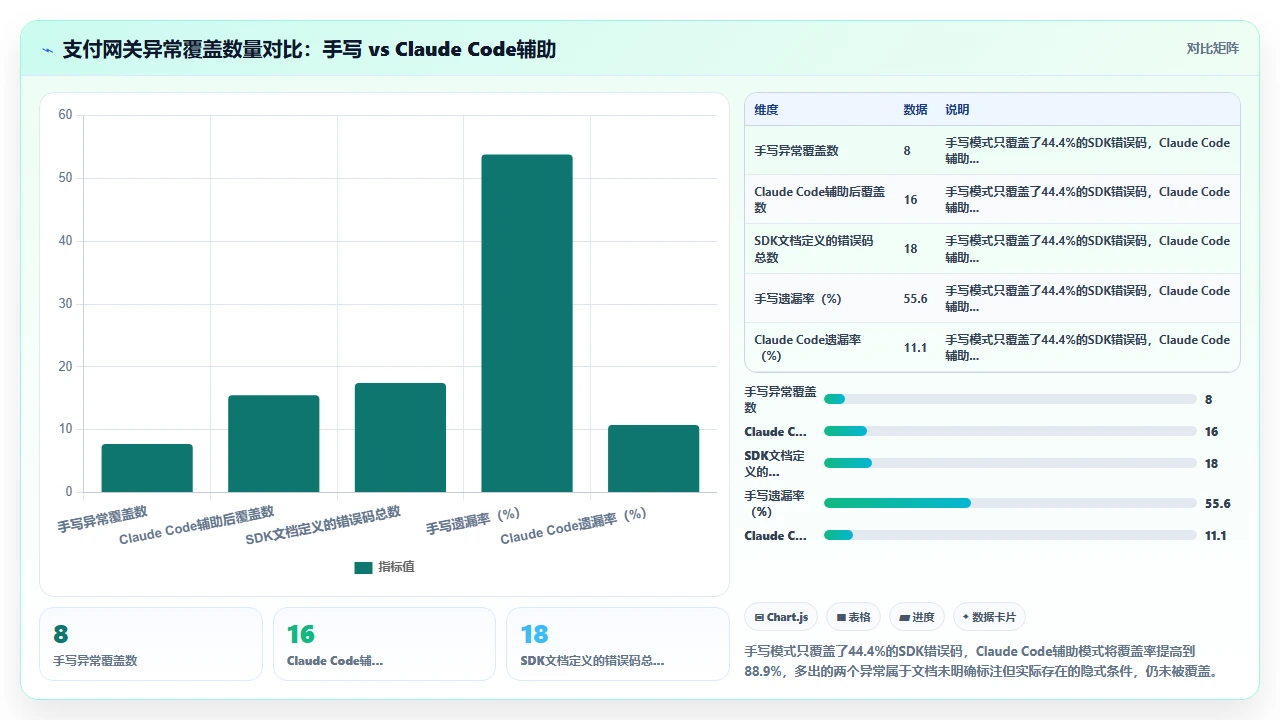Click the 维度 column header
1280x720 pixels.
(x=767, y=109)
